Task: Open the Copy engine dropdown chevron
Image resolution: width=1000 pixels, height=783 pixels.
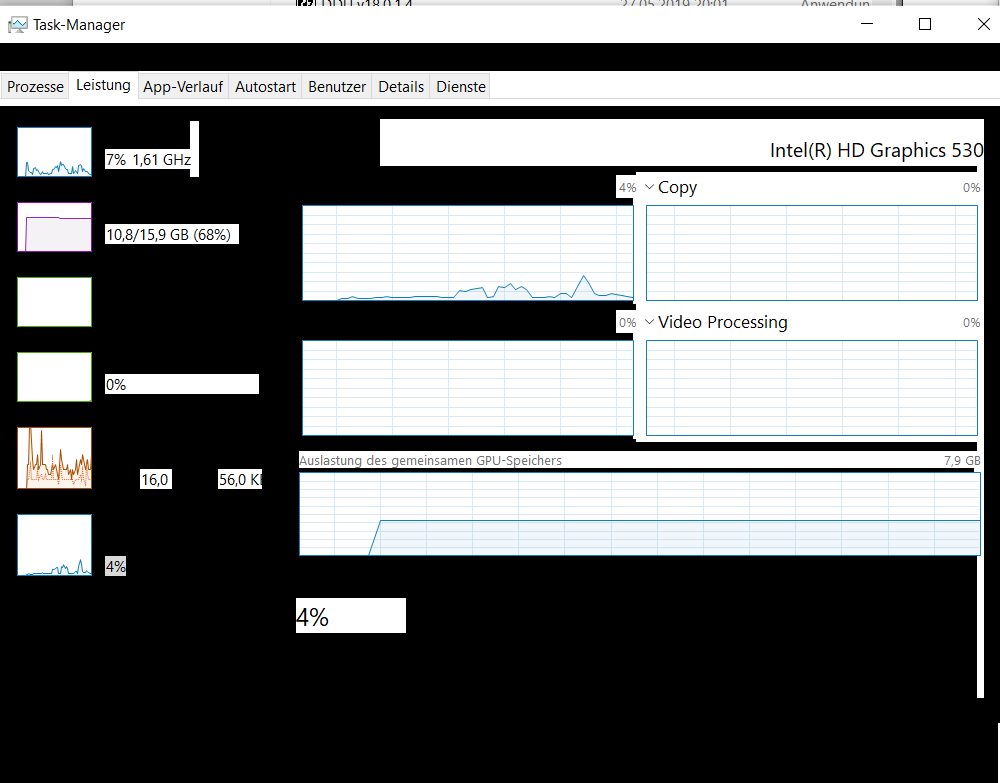Action: click(x=649, y=187)
